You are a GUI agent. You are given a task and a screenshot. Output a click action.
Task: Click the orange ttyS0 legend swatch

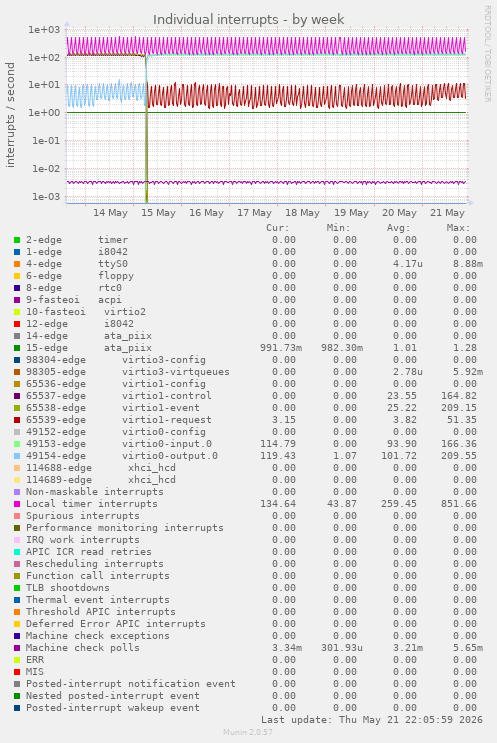pyautogui.click(x=17, y=264)
